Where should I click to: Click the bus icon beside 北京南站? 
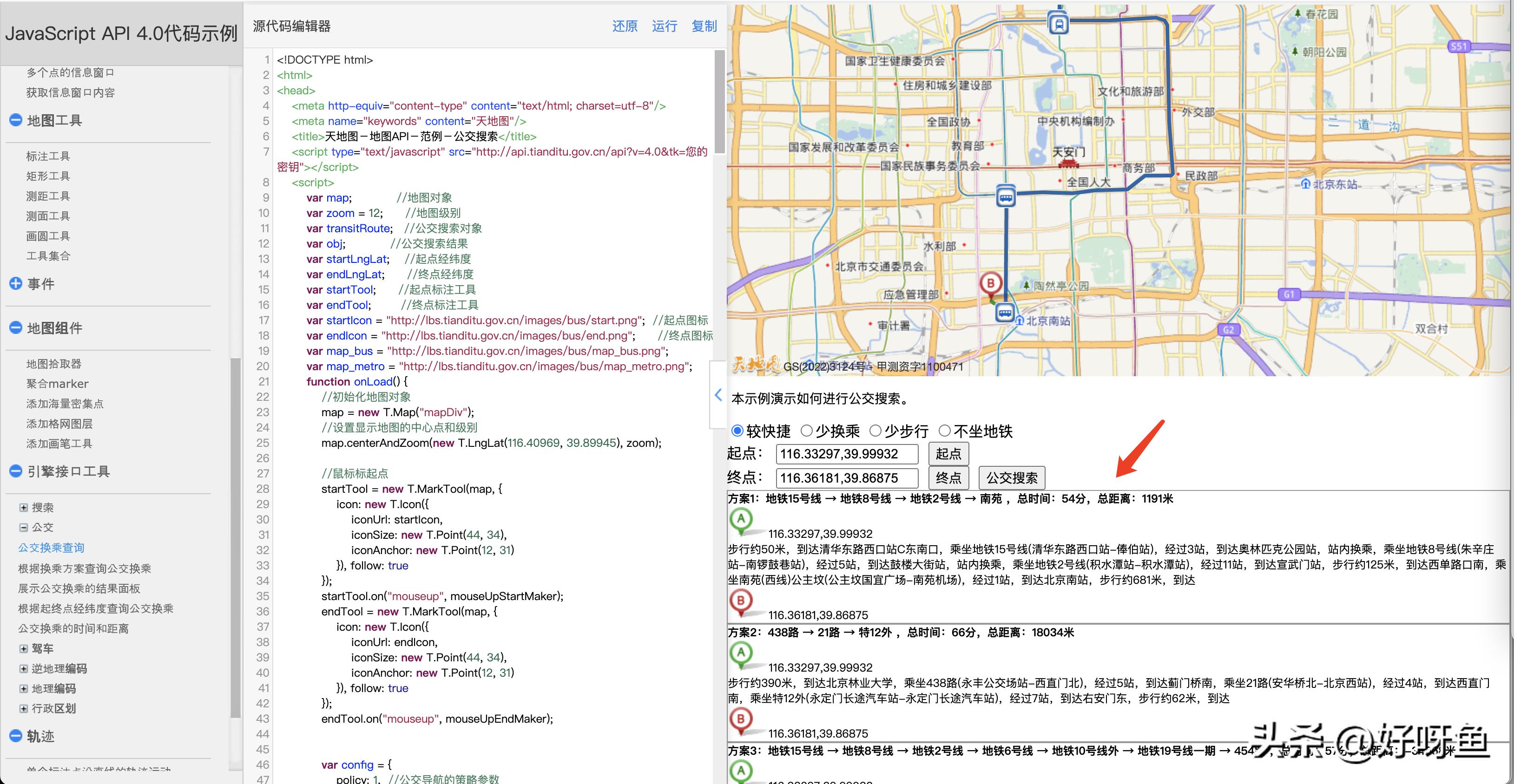(1004, 313)
